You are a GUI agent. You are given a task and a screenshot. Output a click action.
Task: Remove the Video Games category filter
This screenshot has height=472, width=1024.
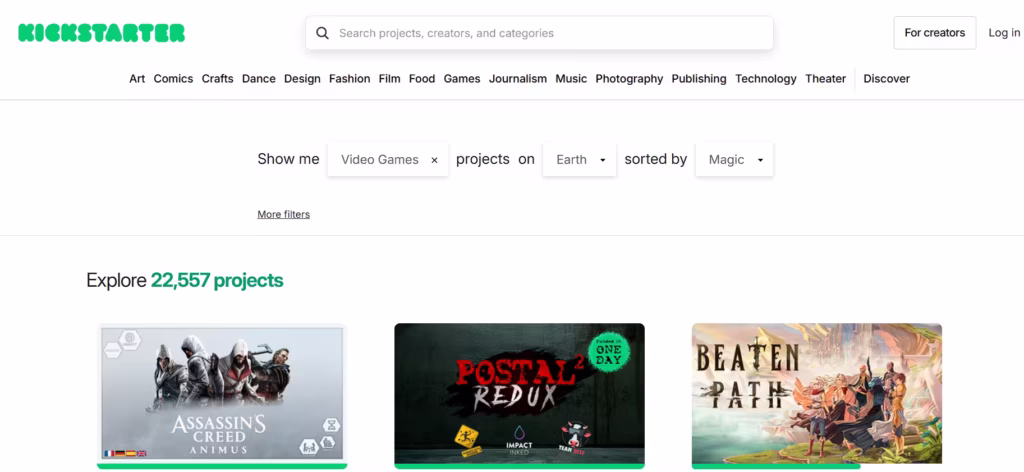[434, 160]
